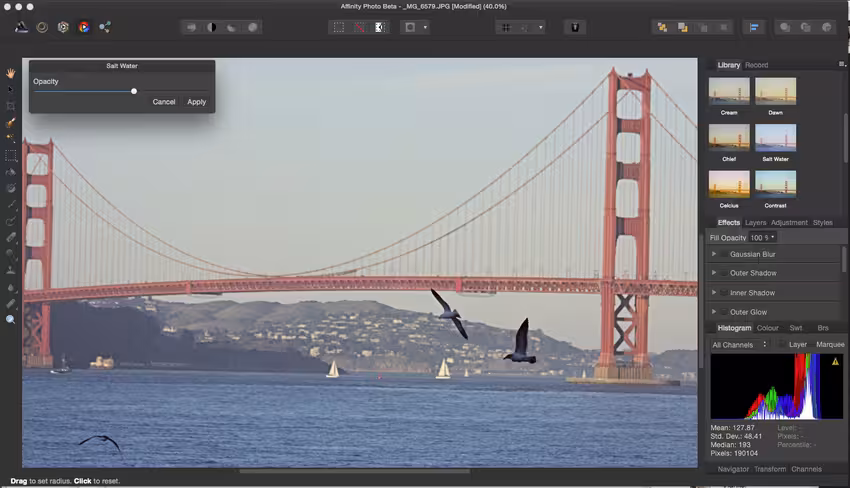The image size is (850, 488).
Task: Click the Deselect icon in top toolbar
Action: [359, 27]
